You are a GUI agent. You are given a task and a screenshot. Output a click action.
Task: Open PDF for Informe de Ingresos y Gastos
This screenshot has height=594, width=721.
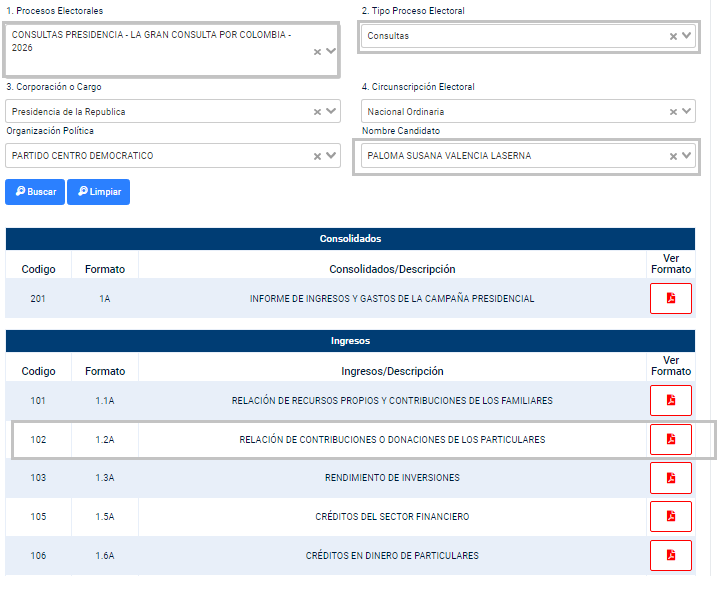(x=670, y=298)
